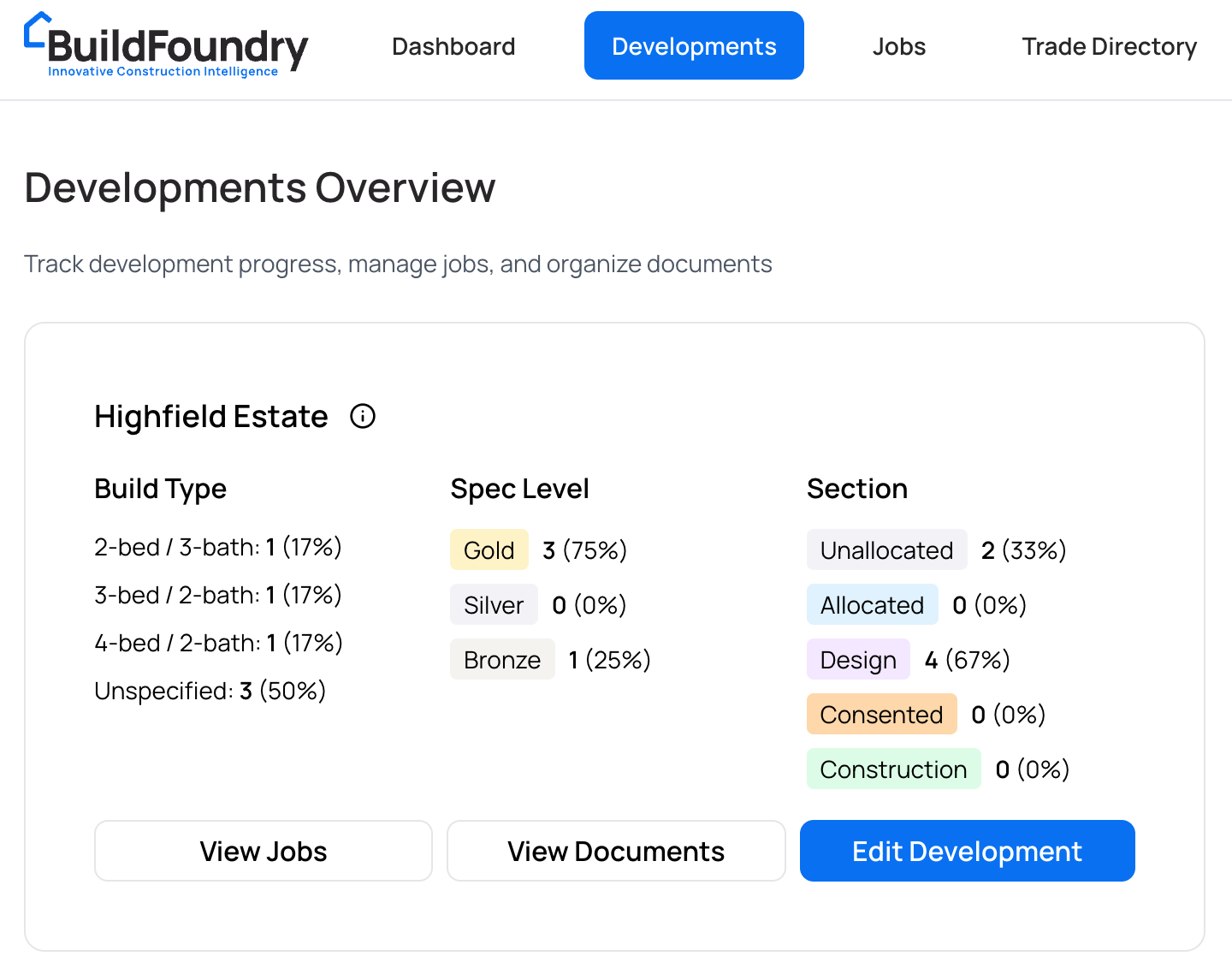Click the Spec Level heading
1232x974 pixels.
pyautogui.click(x=520, y=489)
